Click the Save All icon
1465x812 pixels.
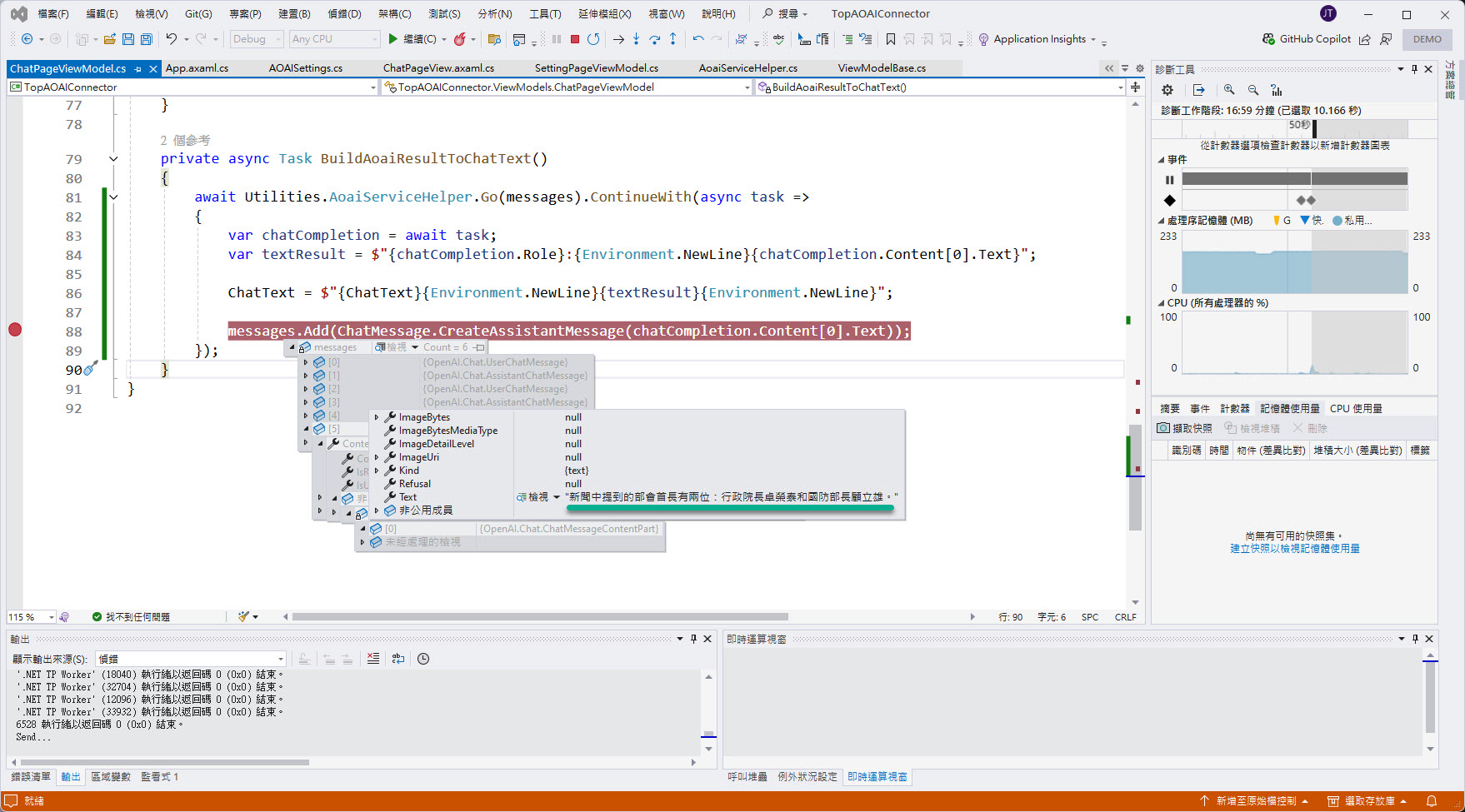click(147, 39)
